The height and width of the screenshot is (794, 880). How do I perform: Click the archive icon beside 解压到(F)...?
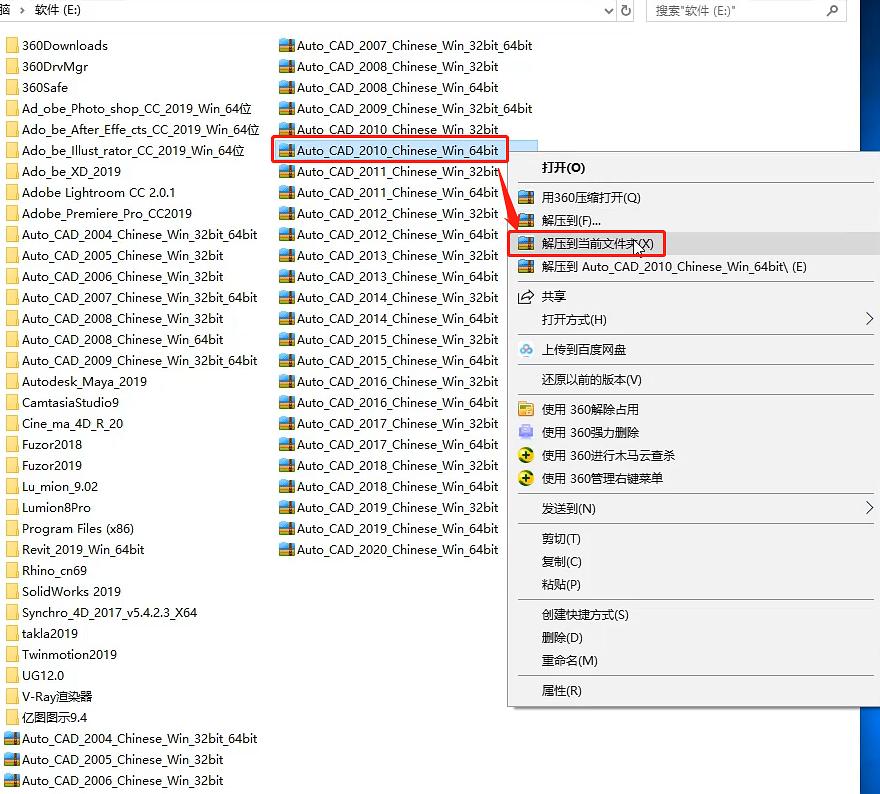(526, 221)
